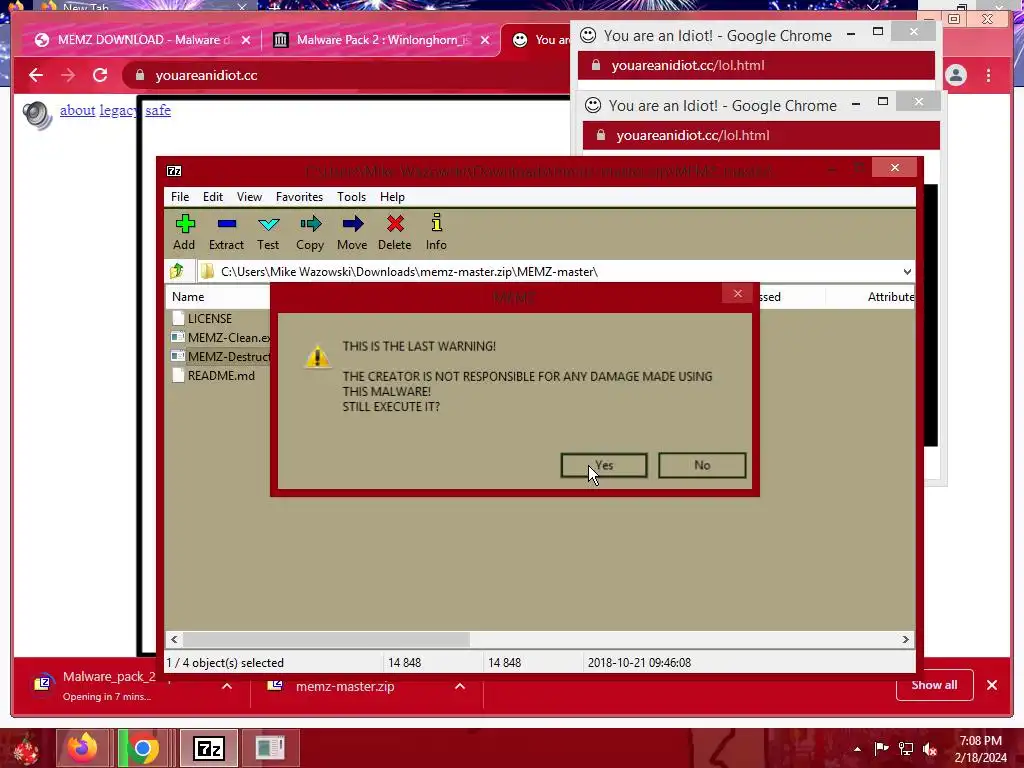Close the Malware Pack 2 tab
Viewport: 1024px width, 768px height.
485,40
